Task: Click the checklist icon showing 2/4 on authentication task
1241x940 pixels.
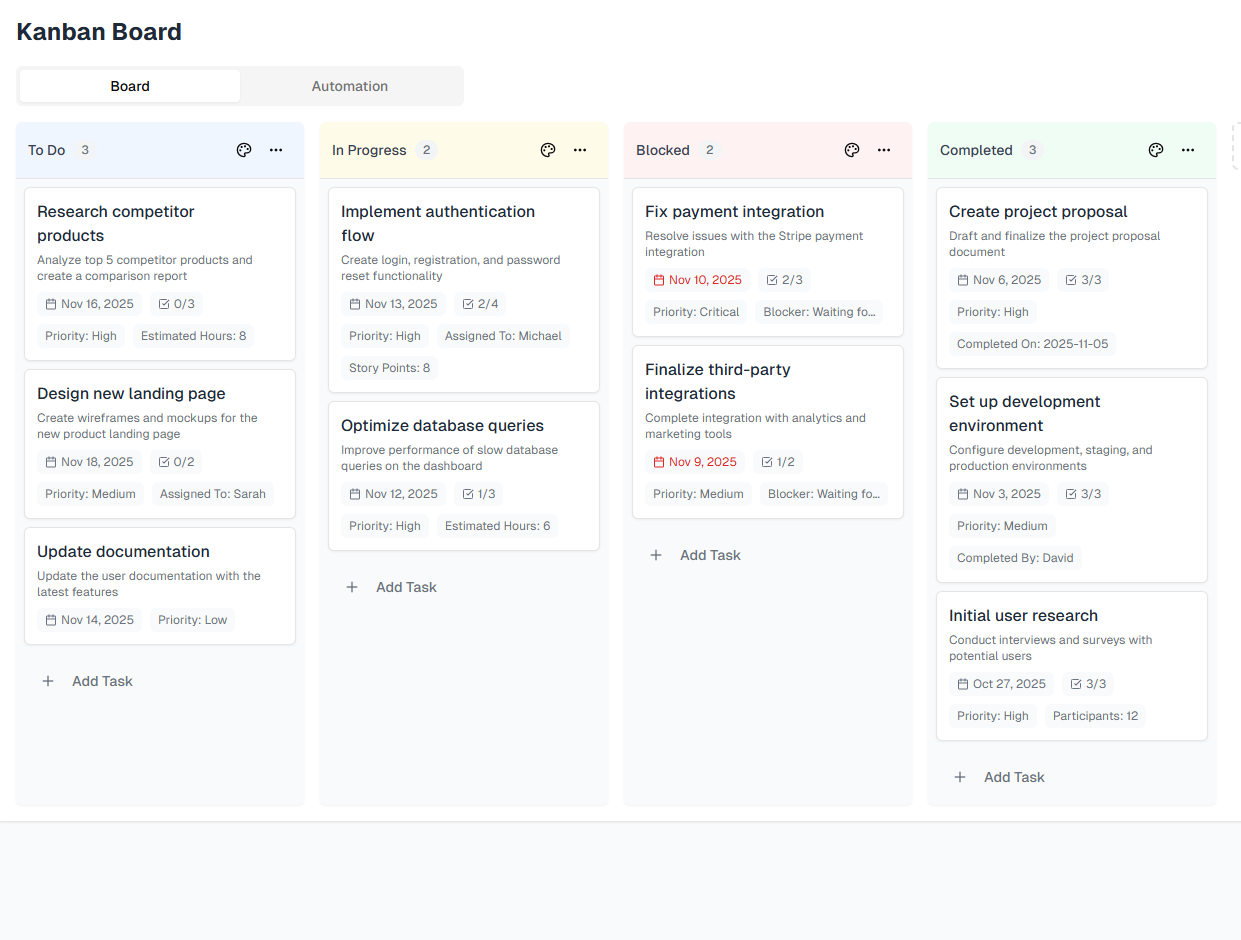Action: pyautogui.click(x=467, y=303)
